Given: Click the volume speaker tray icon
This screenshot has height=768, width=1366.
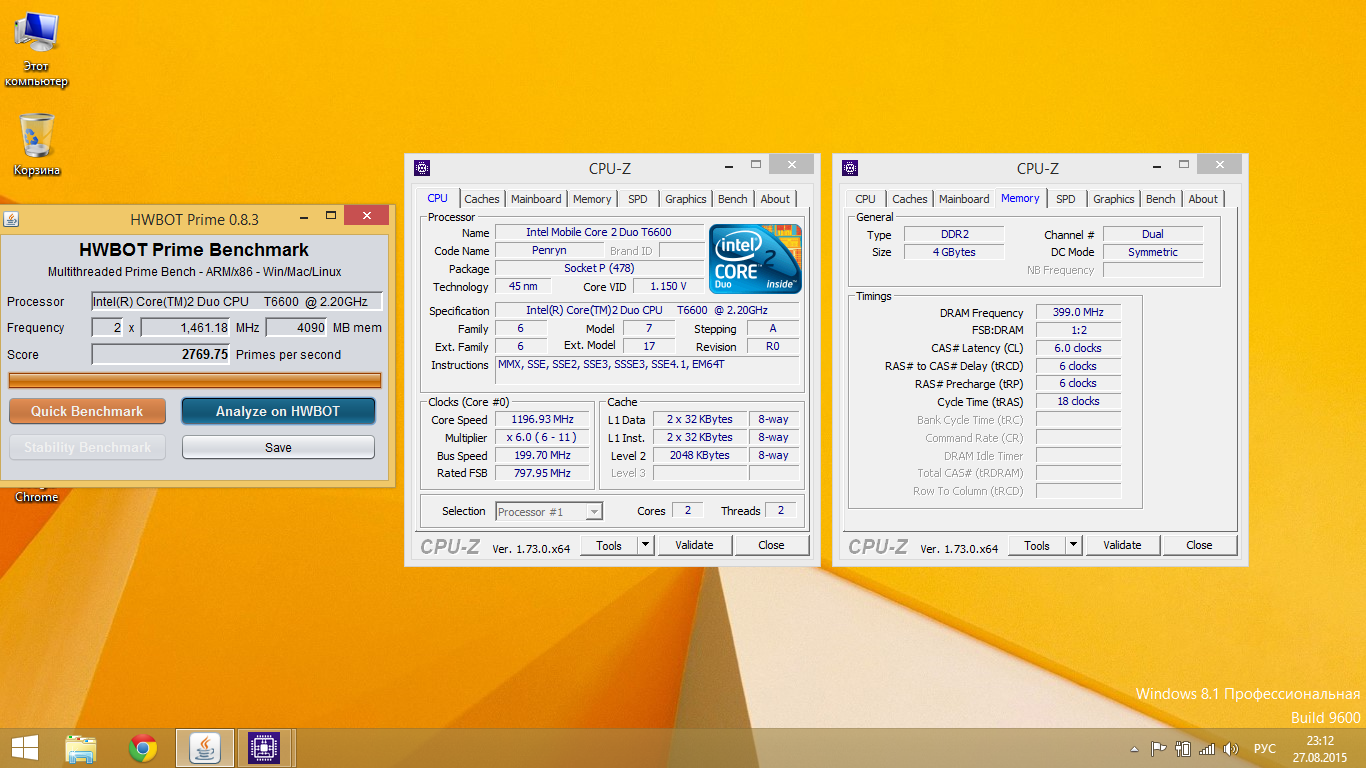Looking at the screenshot, I should click(1231, 748).
